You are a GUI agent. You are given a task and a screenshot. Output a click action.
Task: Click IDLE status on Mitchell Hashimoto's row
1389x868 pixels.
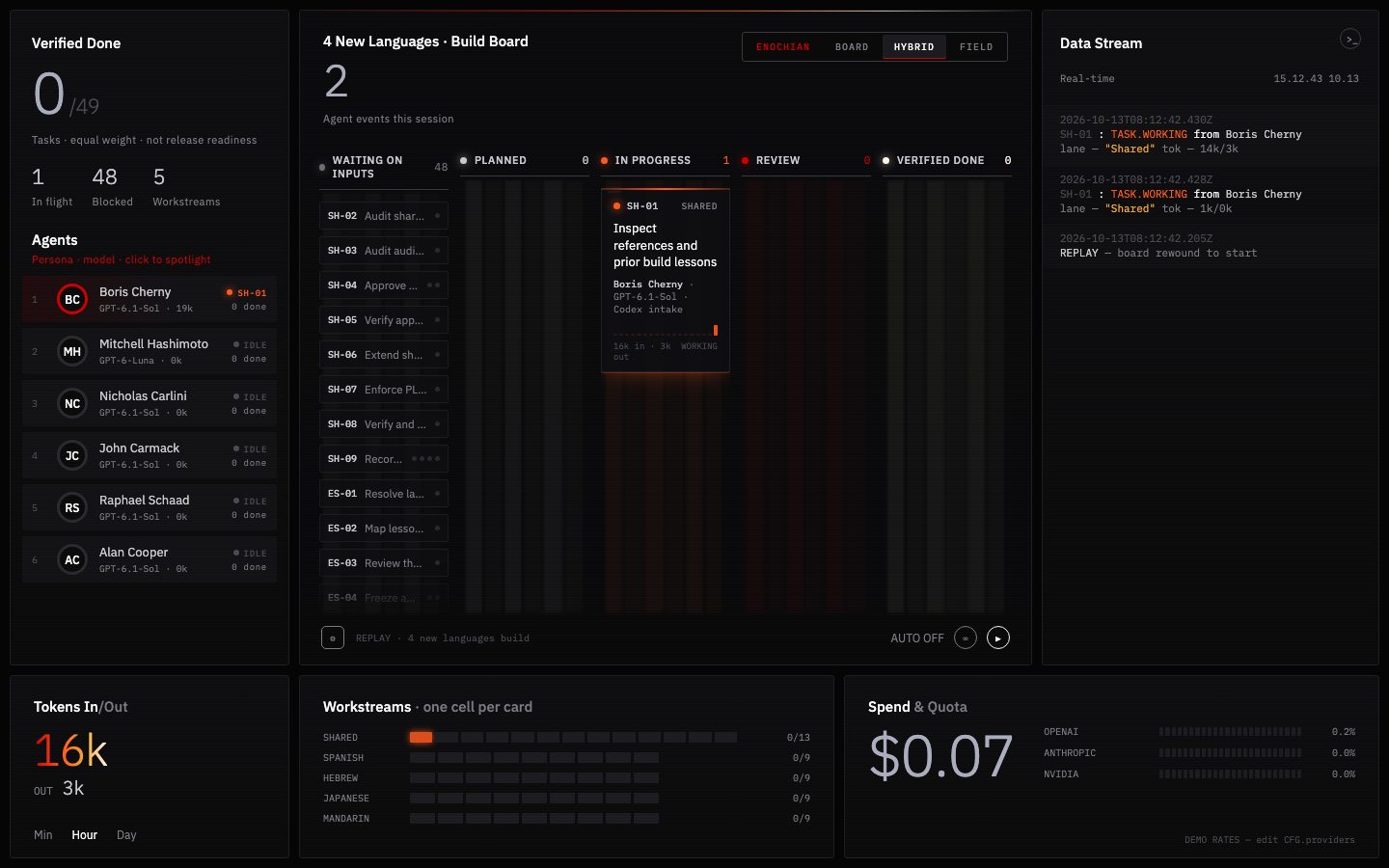(x=250, y=344)
